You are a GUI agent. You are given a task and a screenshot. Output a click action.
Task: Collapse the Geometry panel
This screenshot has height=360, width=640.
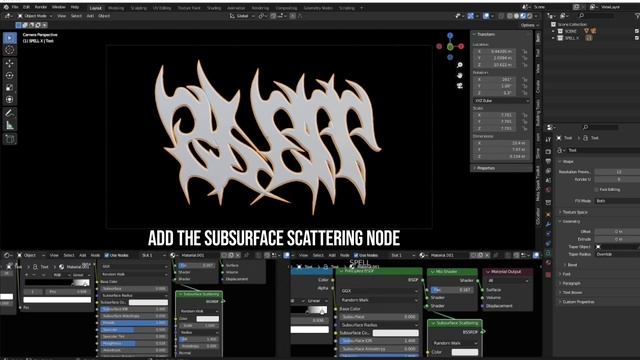571,222
